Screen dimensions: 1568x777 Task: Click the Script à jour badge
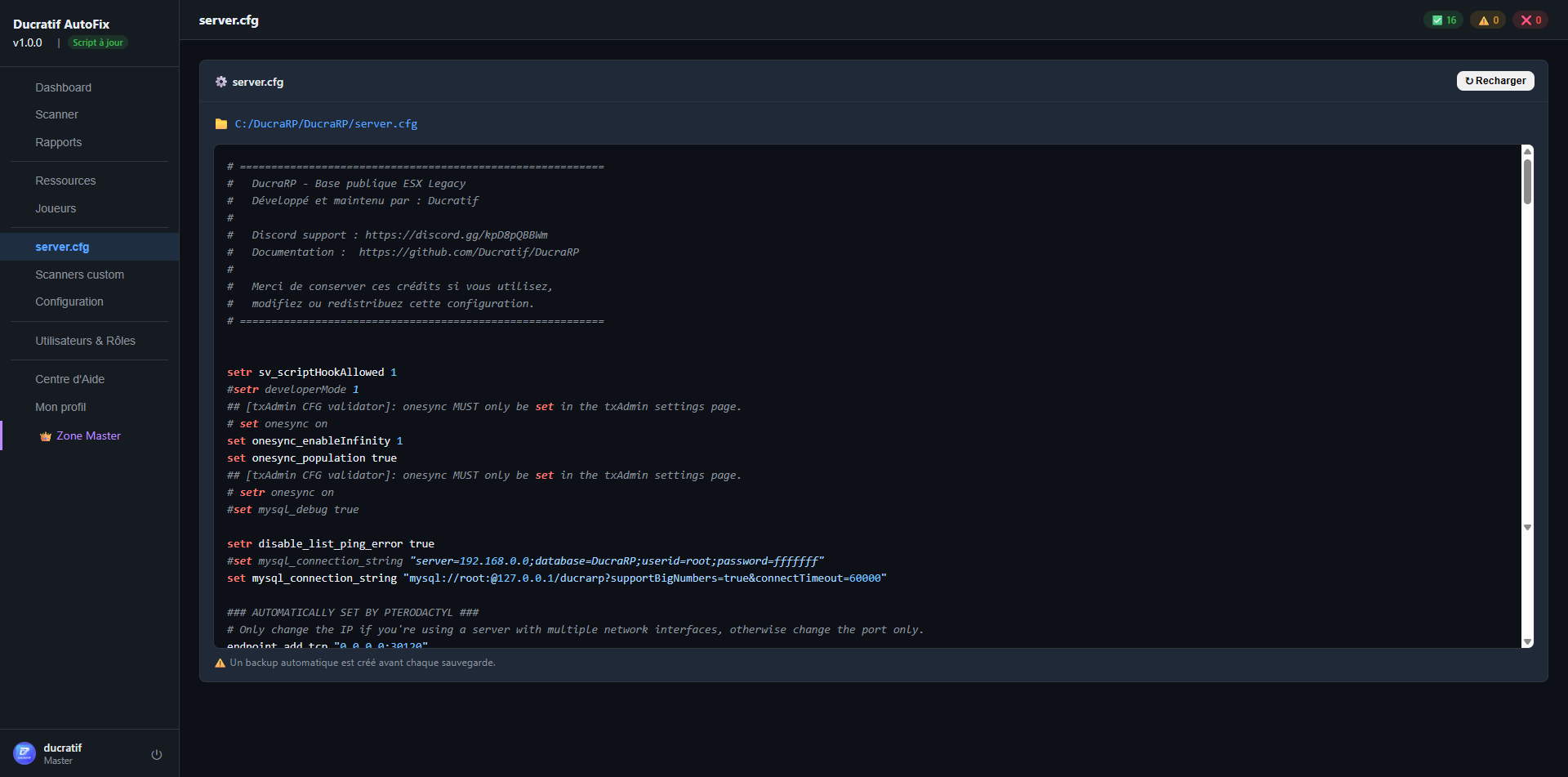(x=97, y=42)
